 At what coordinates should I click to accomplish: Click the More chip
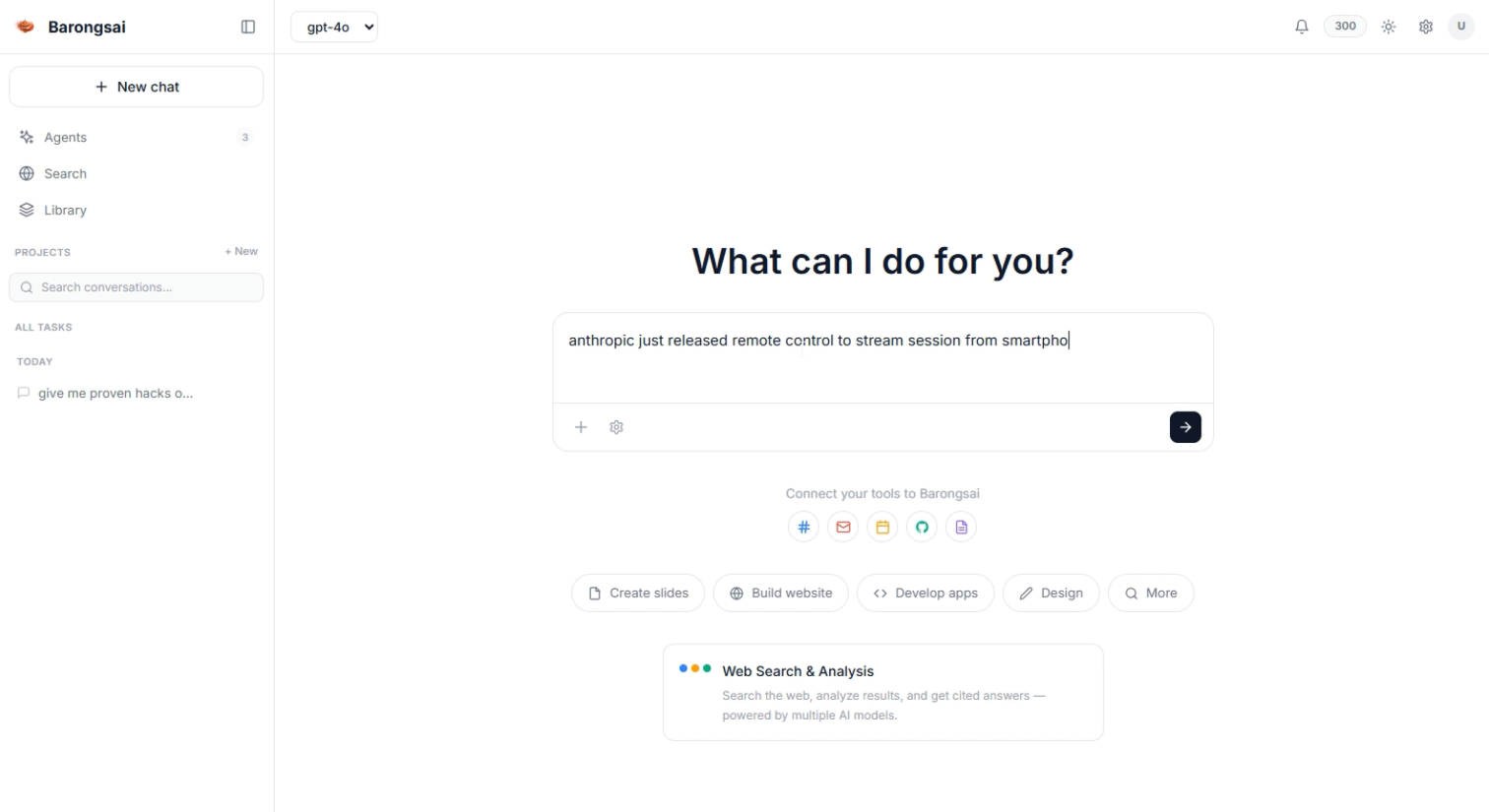coord(1151,593)
